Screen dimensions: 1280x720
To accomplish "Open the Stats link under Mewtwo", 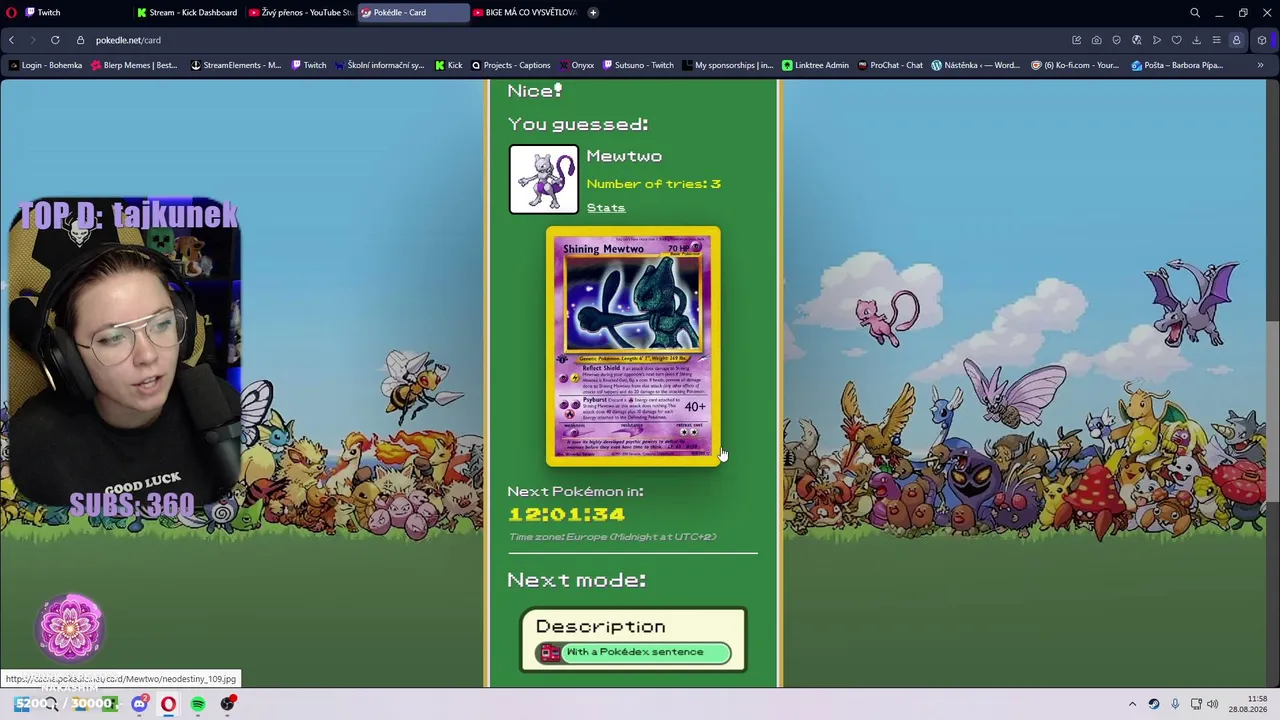I will coord(606,208).
